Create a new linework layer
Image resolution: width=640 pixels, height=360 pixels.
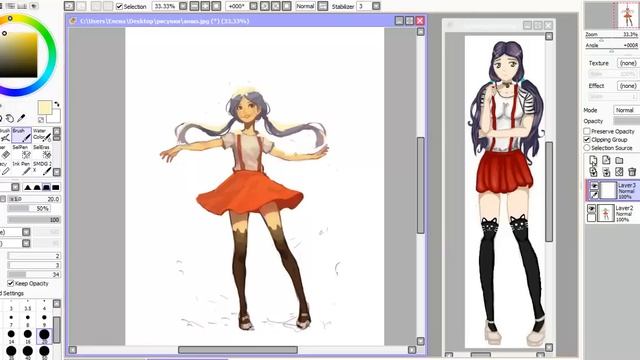coord(606,160)
